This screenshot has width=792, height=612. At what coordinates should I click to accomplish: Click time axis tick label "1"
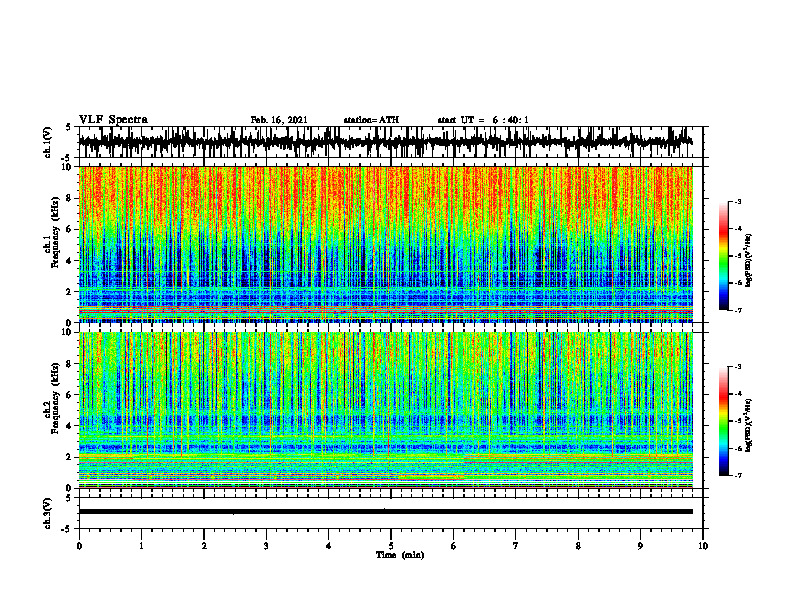click(x=141, y=546)
